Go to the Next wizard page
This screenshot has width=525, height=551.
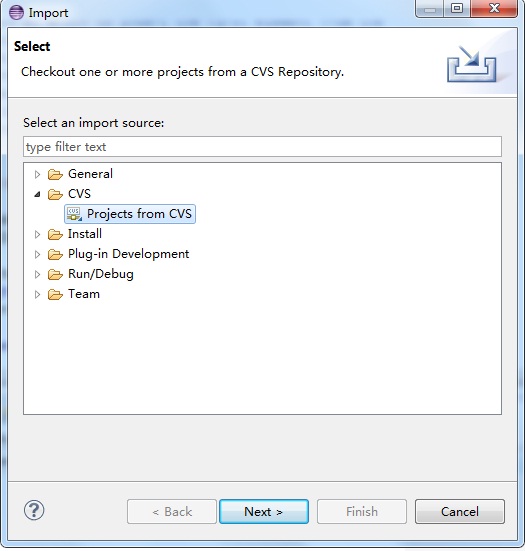pyautogui.click(x=264, y=511)
